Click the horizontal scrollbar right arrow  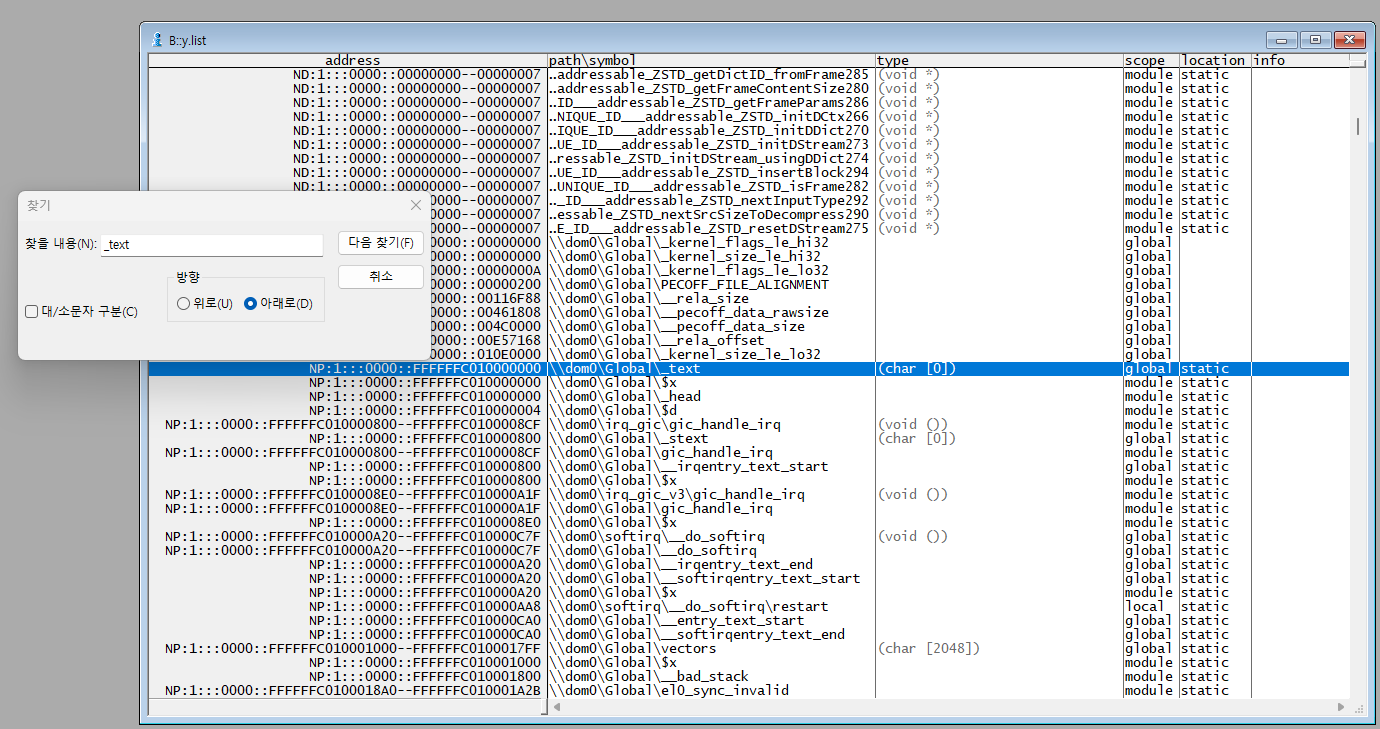pyautogui.click(x=1341, y=707)
